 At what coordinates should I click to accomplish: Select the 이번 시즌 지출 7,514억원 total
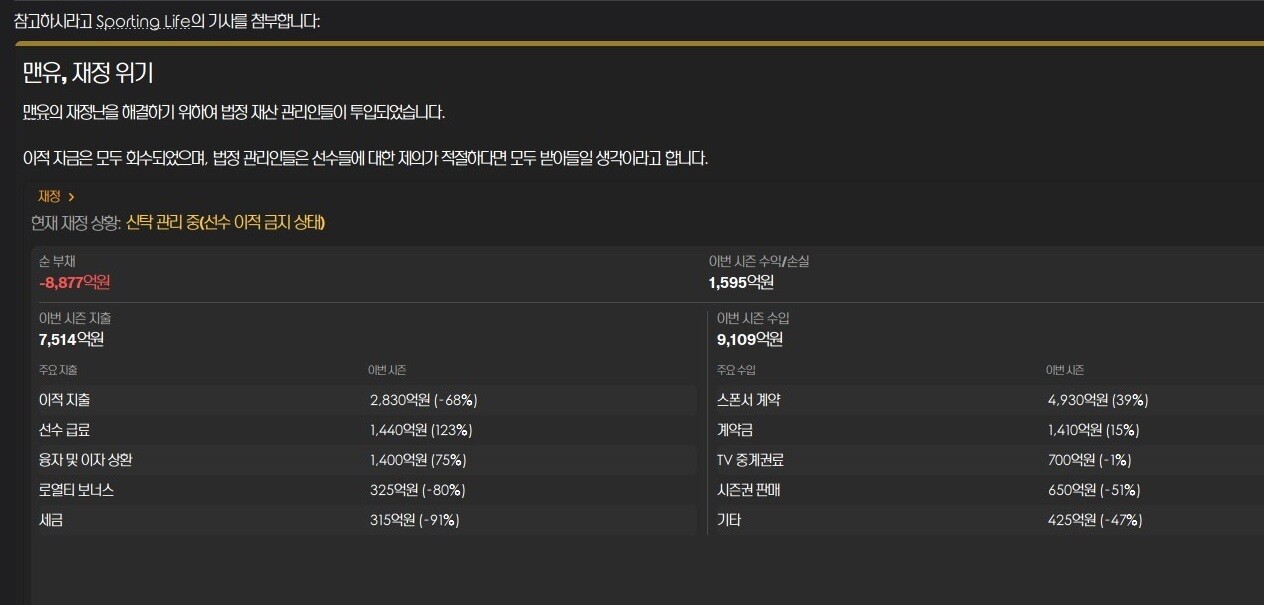tap(71, 339)
